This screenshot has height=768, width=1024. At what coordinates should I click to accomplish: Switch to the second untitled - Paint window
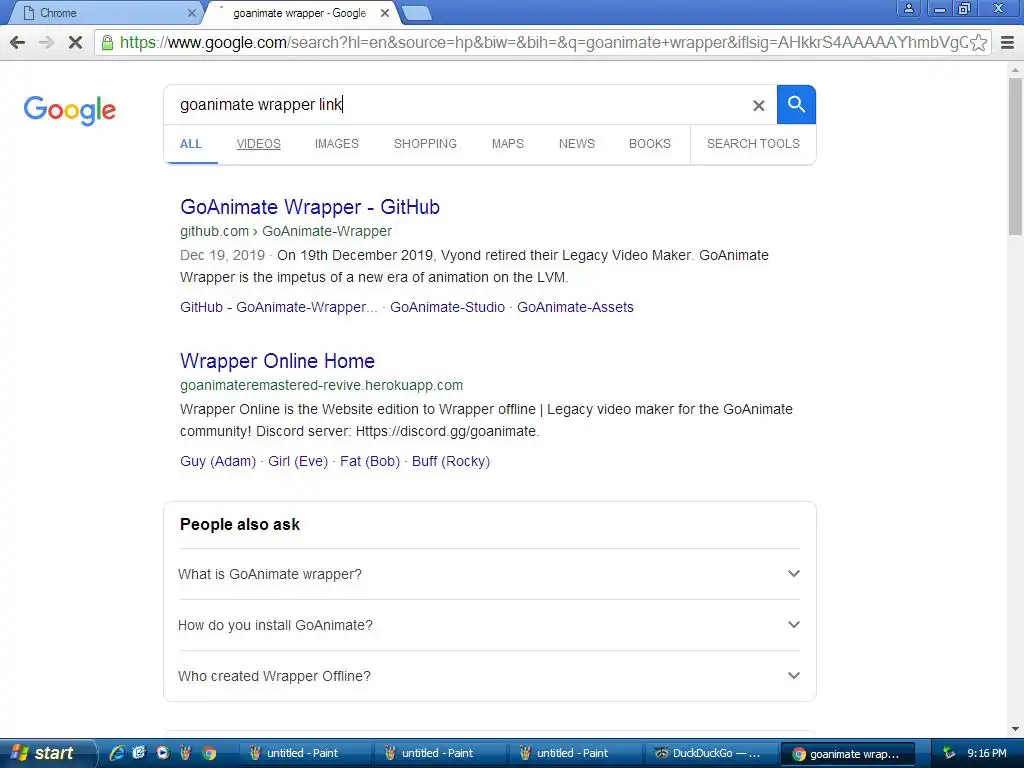click(440, 753)
